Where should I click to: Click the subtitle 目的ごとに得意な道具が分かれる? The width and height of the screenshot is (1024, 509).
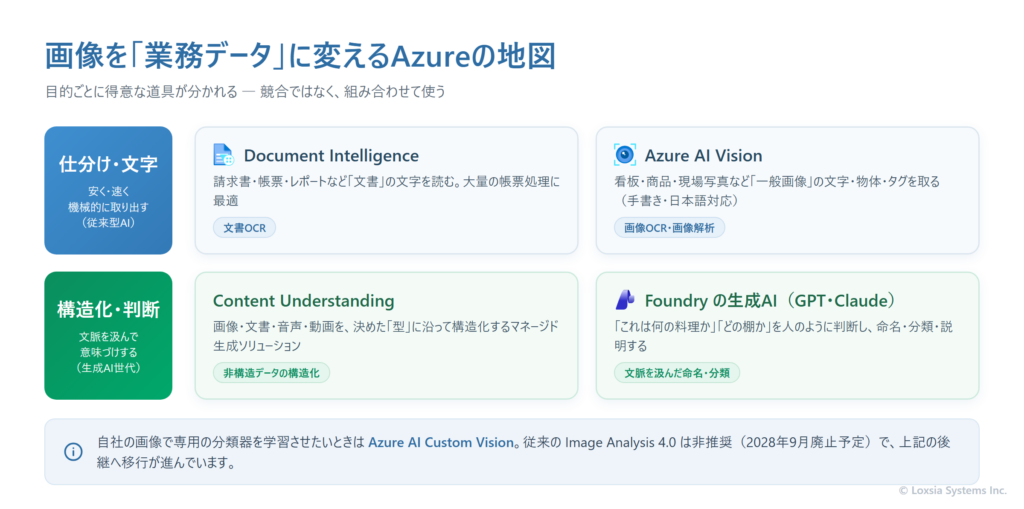pyautogui.click(x=142, y=91)
